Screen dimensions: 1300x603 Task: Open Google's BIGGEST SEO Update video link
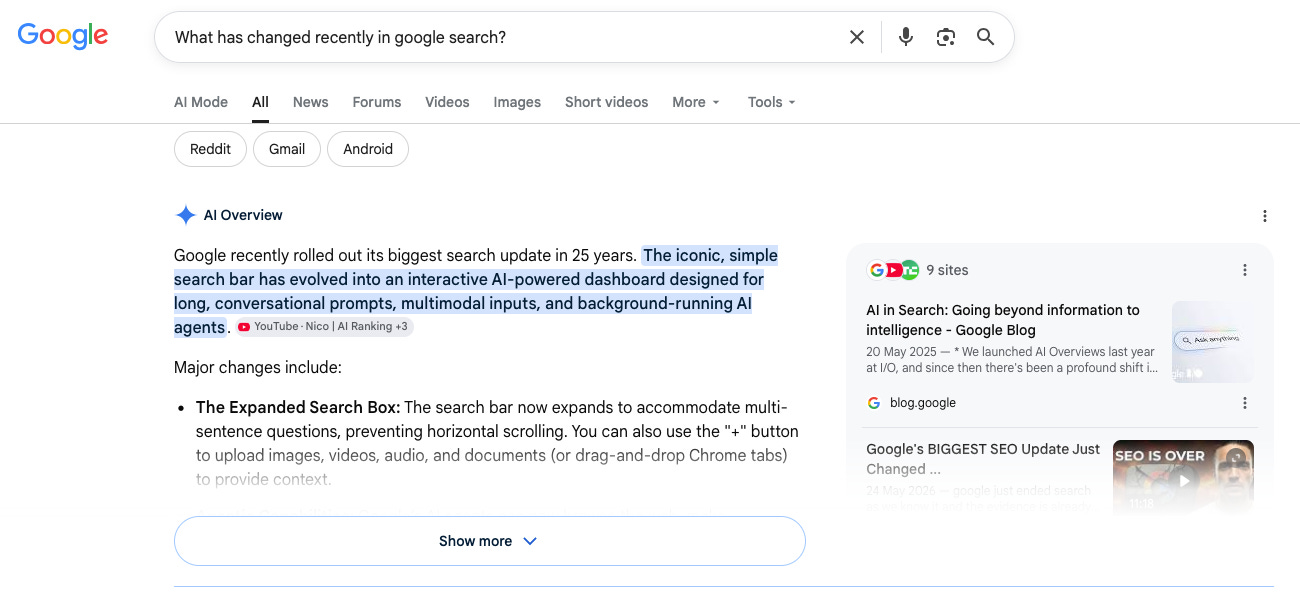983,459
